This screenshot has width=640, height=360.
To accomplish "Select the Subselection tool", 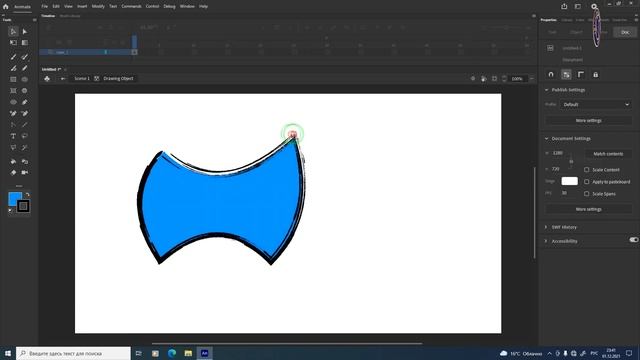I will (x=25, y=31).
